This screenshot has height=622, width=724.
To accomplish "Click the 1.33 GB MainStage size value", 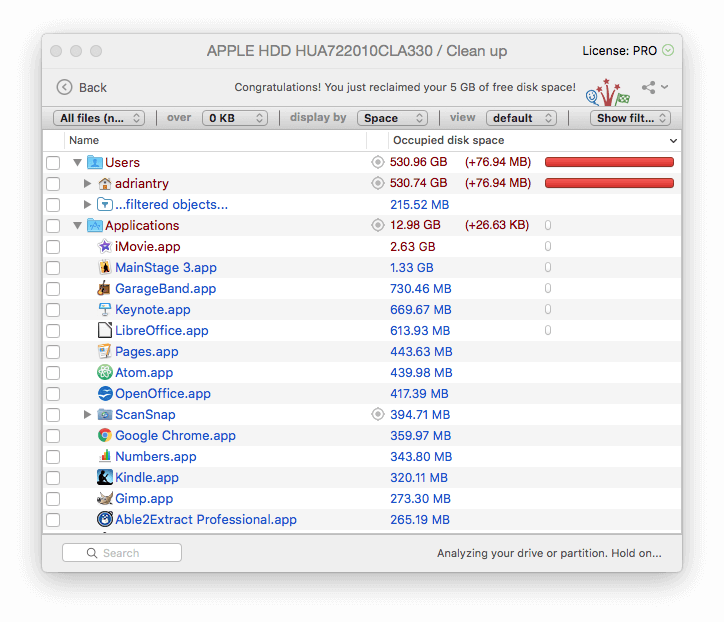I will pos(411,267).
